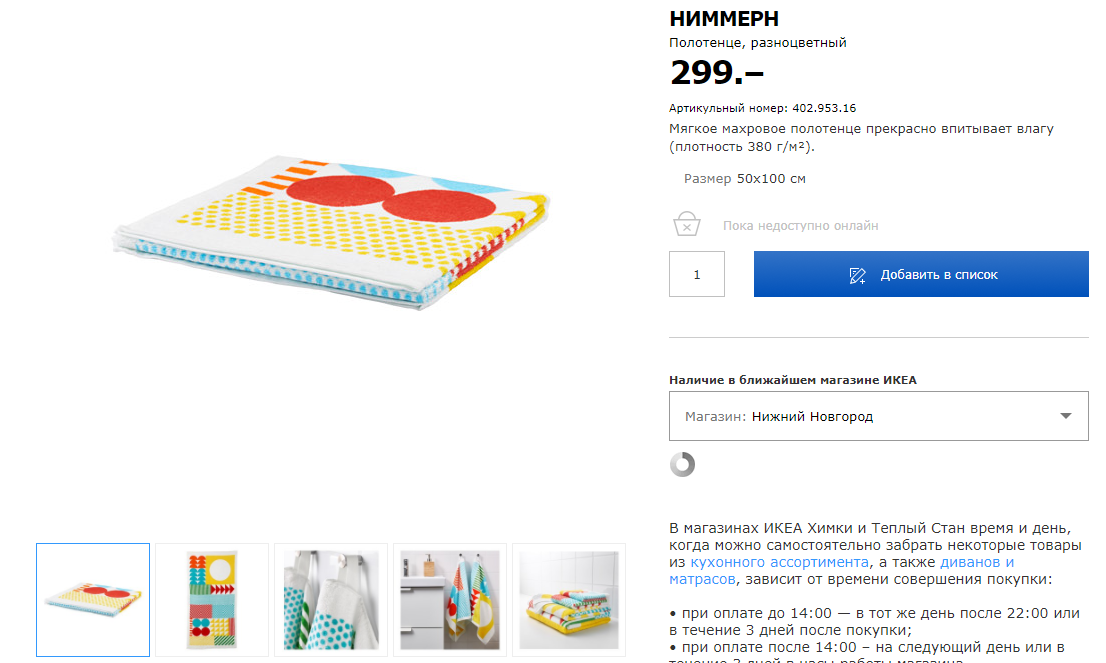Click the Добавить в список button
1106x663 pixels.
(920, 274)
